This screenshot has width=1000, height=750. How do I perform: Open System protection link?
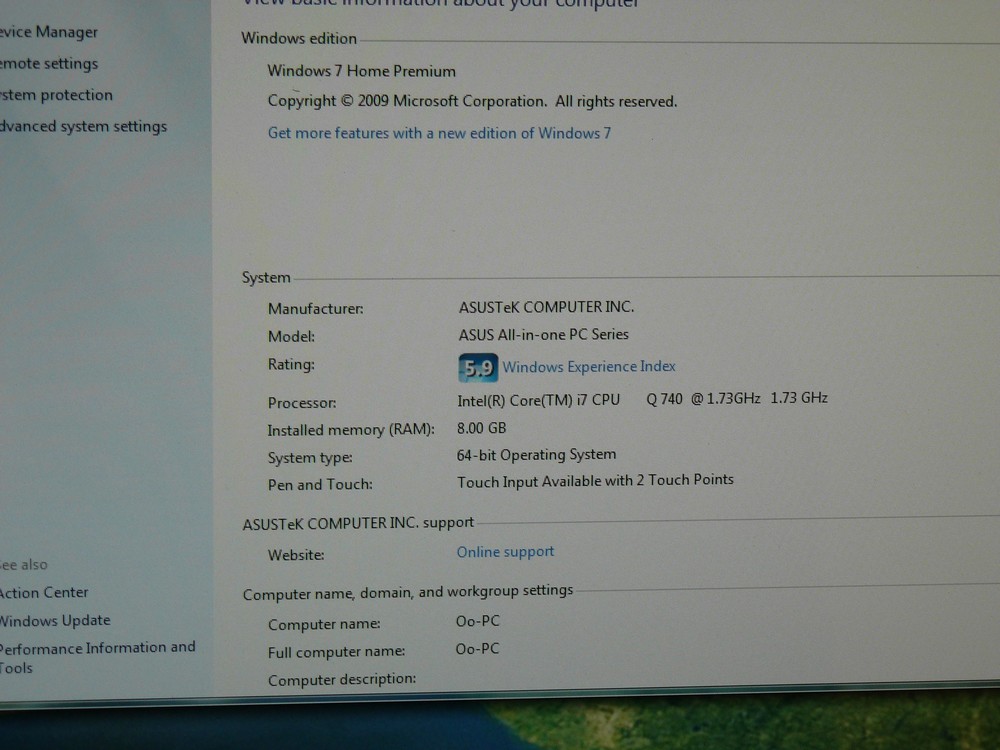[56, 95]
